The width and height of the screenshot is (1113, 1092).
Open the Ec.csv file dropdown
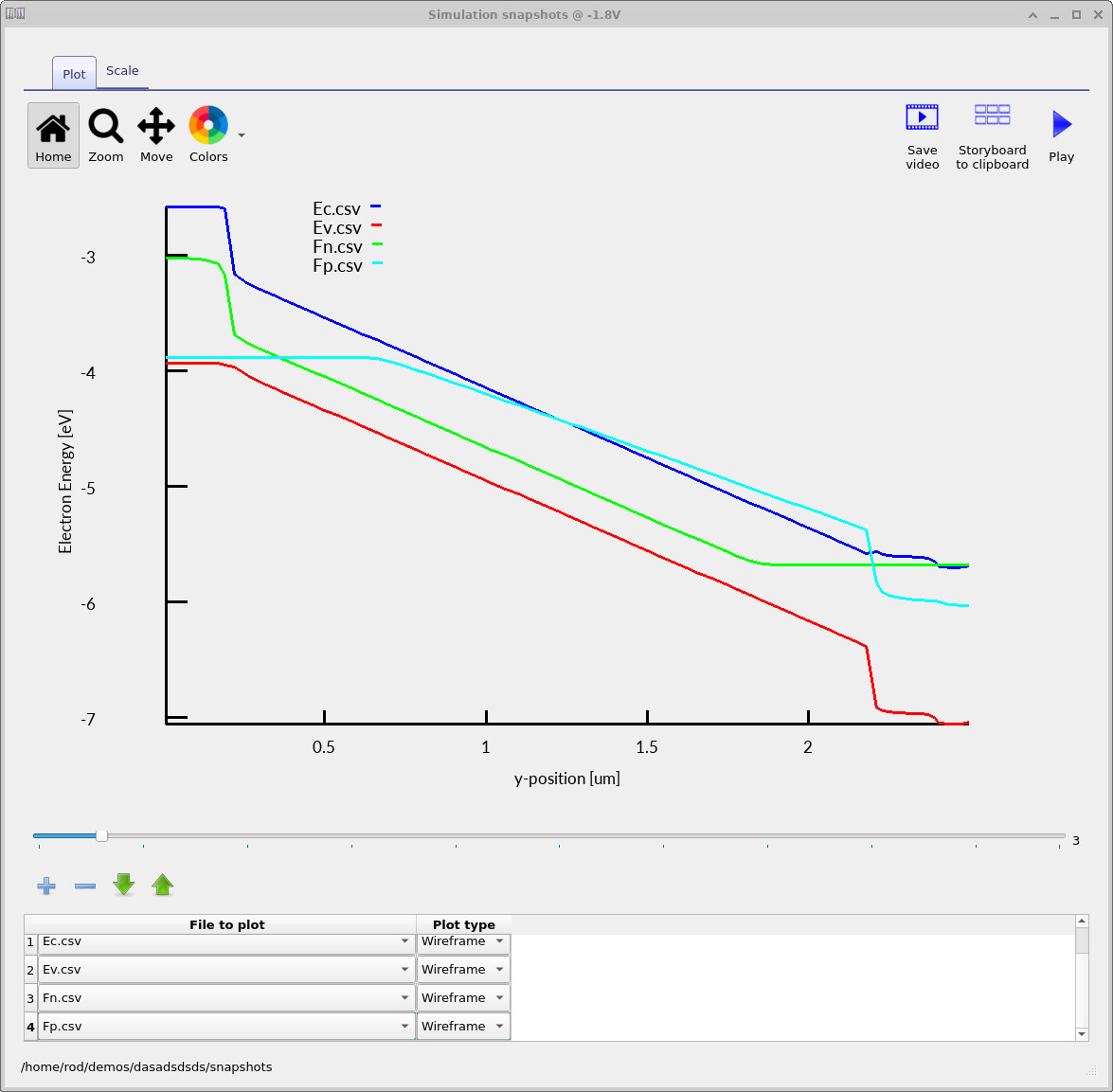[x=225, y=941]
